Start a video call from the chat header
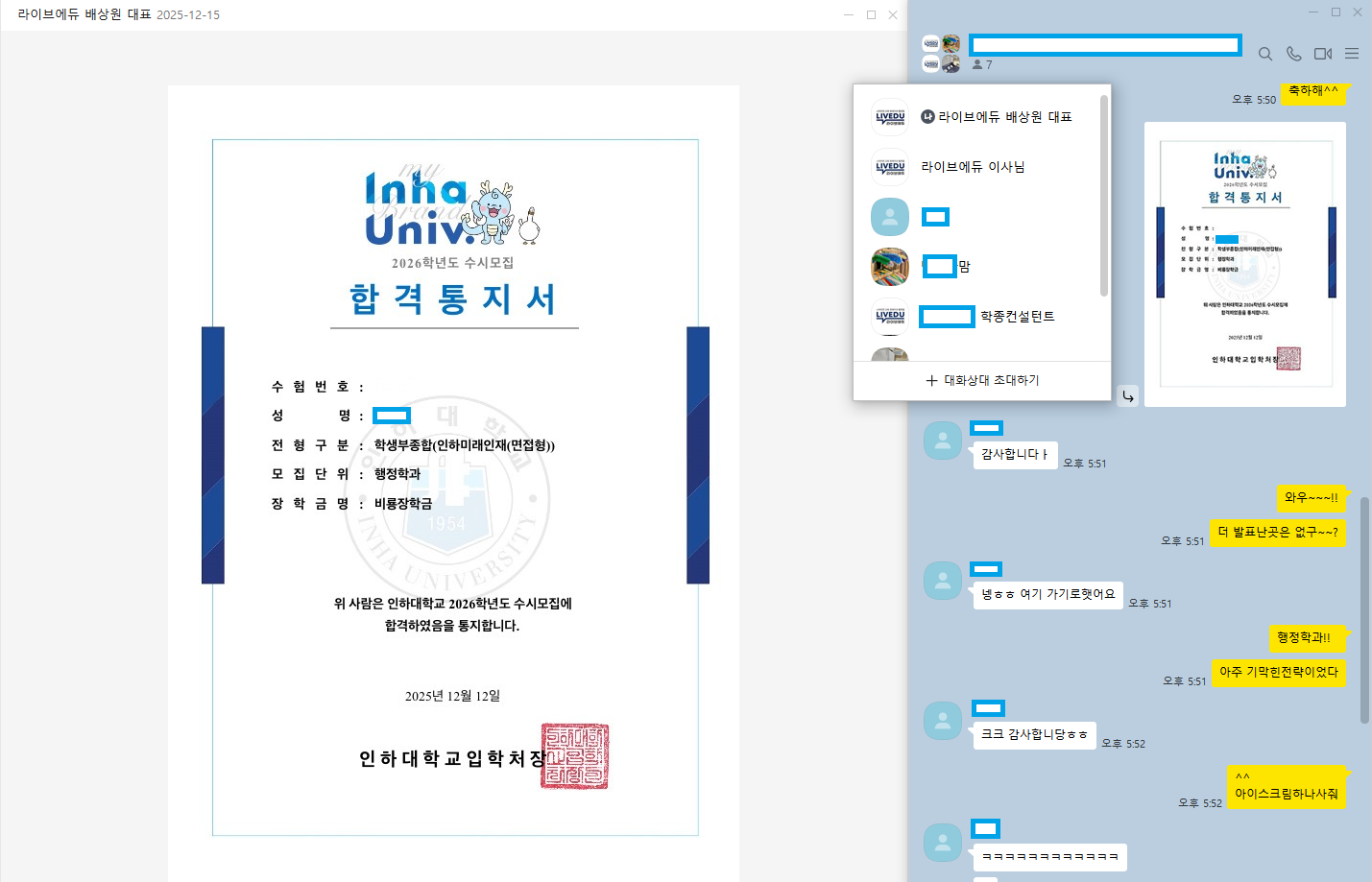This screenshot has height=882, width=1372. (x=1323, y=54)
